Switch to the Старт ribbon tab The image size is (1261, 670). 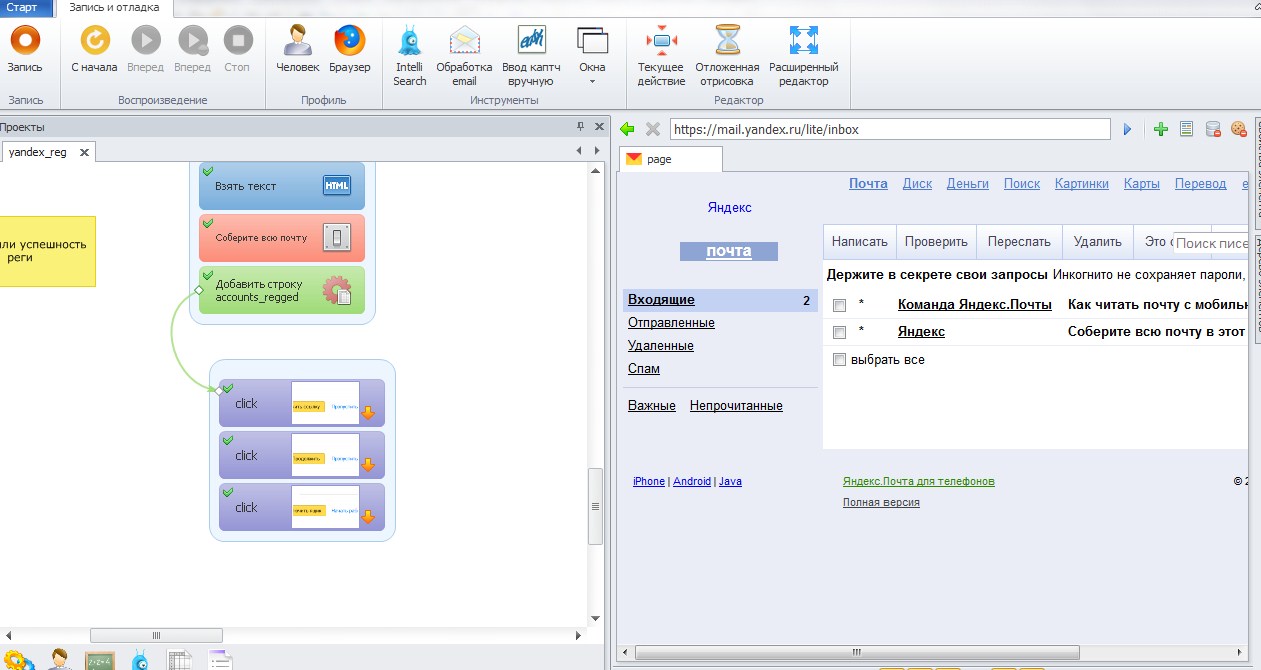tap(22, 7)
